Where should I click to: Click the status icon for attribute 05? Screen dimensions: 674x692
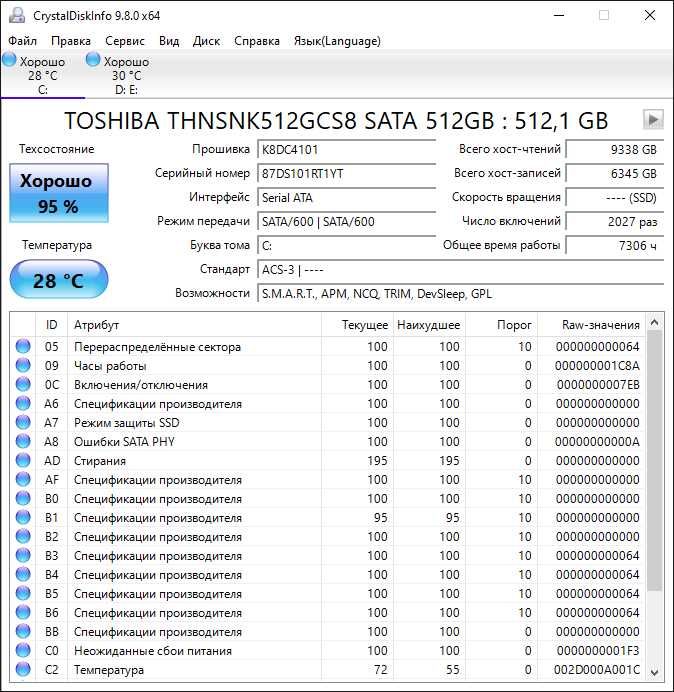(23, 346)
